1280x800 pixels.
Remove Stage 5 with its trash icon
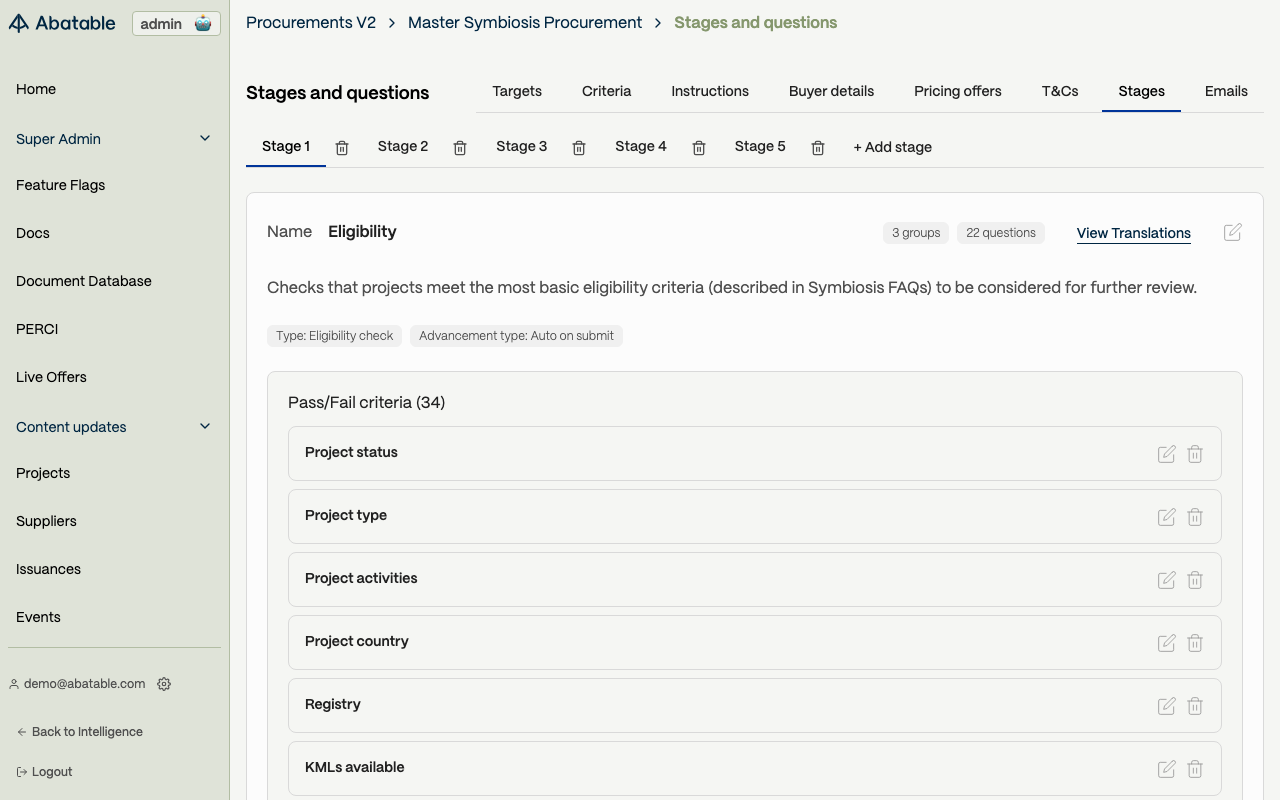[818, 148]
